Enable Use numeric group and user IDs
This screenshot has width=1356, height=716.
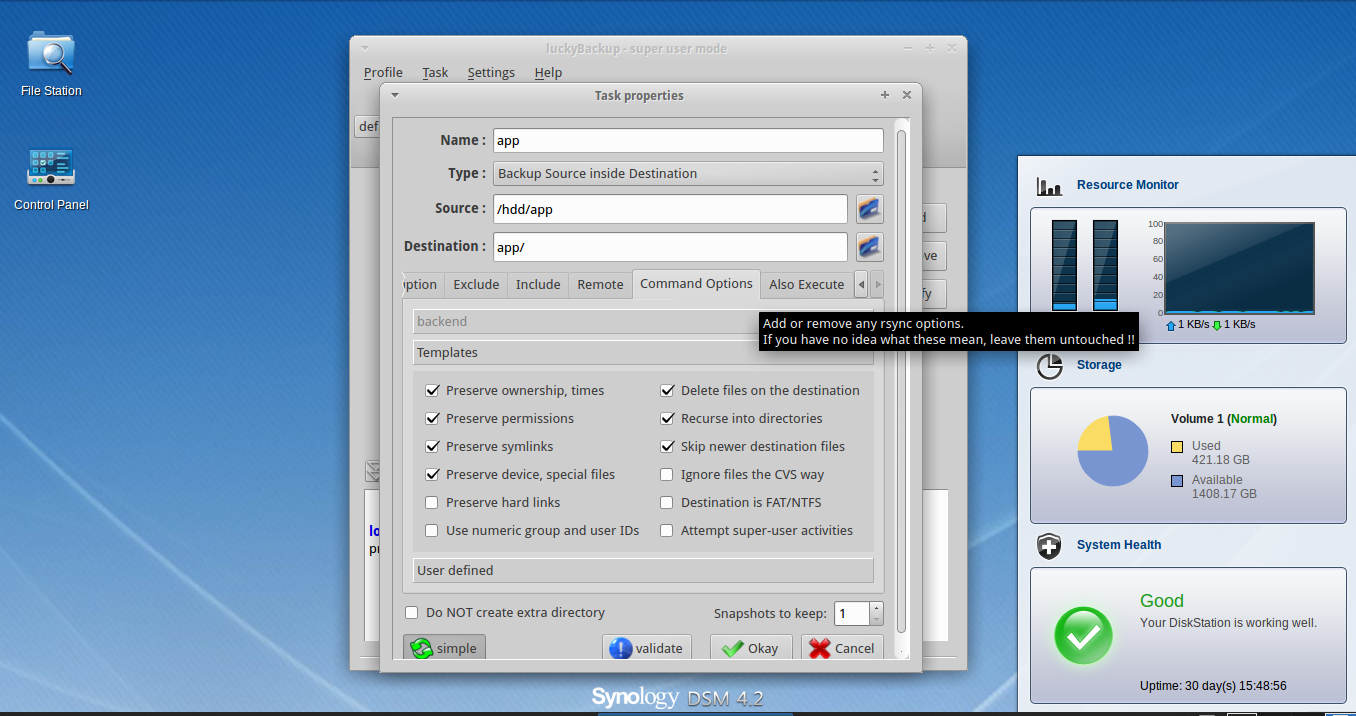coord(432,530)
